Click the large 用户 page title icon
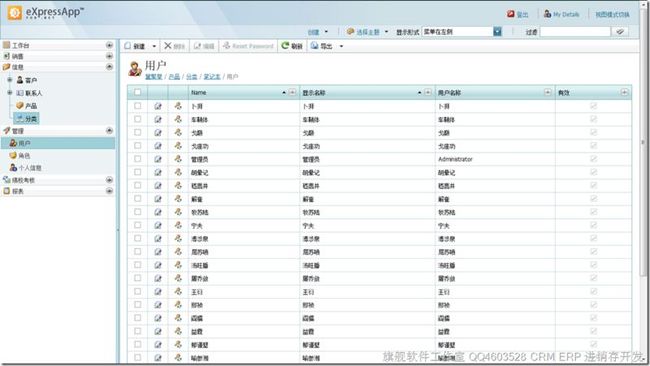Image resolution: width=650 pixels, height=366 pixels. click(x=135, y=69)
